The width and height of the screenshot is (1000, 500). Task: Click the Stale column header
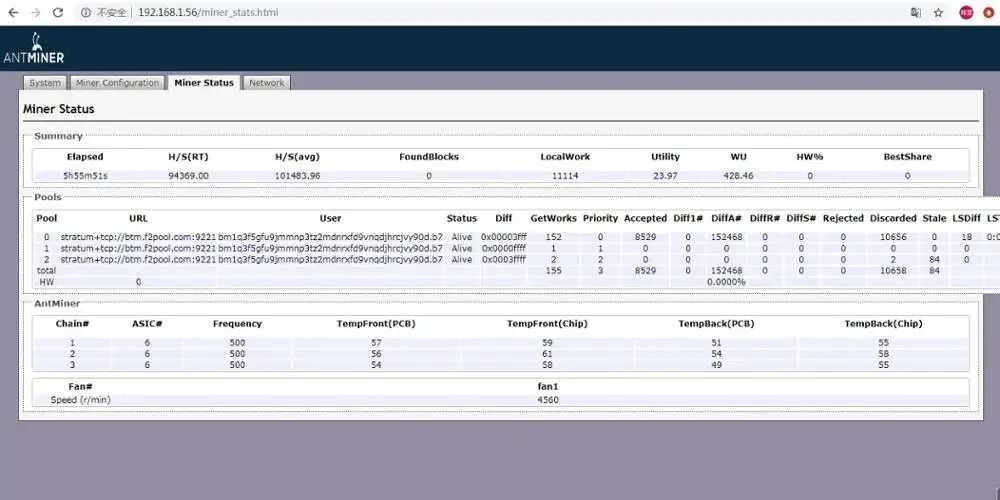(934, 218)
